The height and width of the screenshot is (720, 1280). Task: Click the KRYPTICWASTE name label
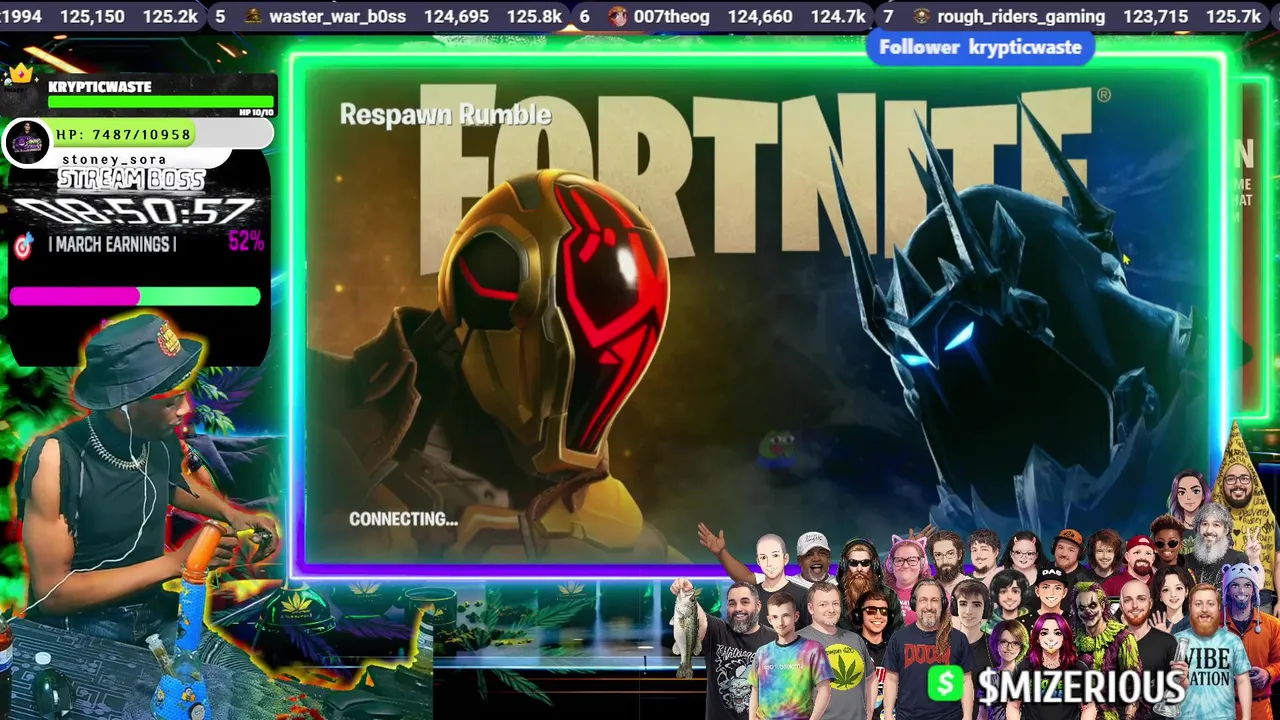pos(100,87)
